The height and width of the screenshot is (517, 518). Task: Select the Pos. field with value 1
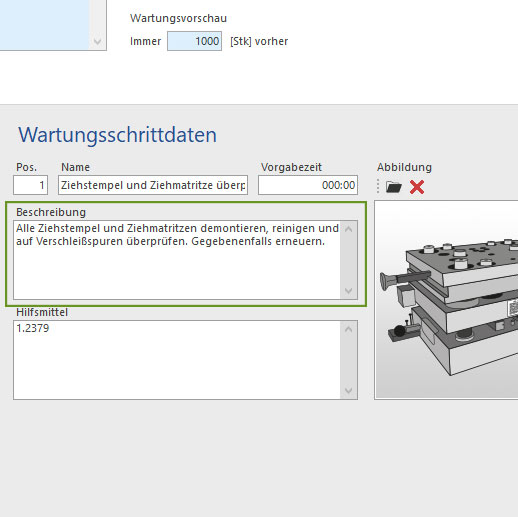[31, 185]
